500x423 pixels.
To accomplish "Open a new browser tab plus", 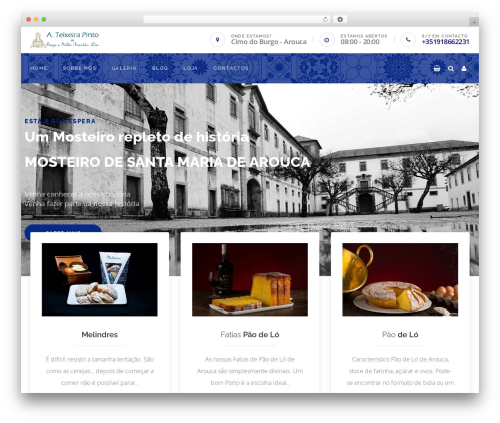I will (474, 22).
